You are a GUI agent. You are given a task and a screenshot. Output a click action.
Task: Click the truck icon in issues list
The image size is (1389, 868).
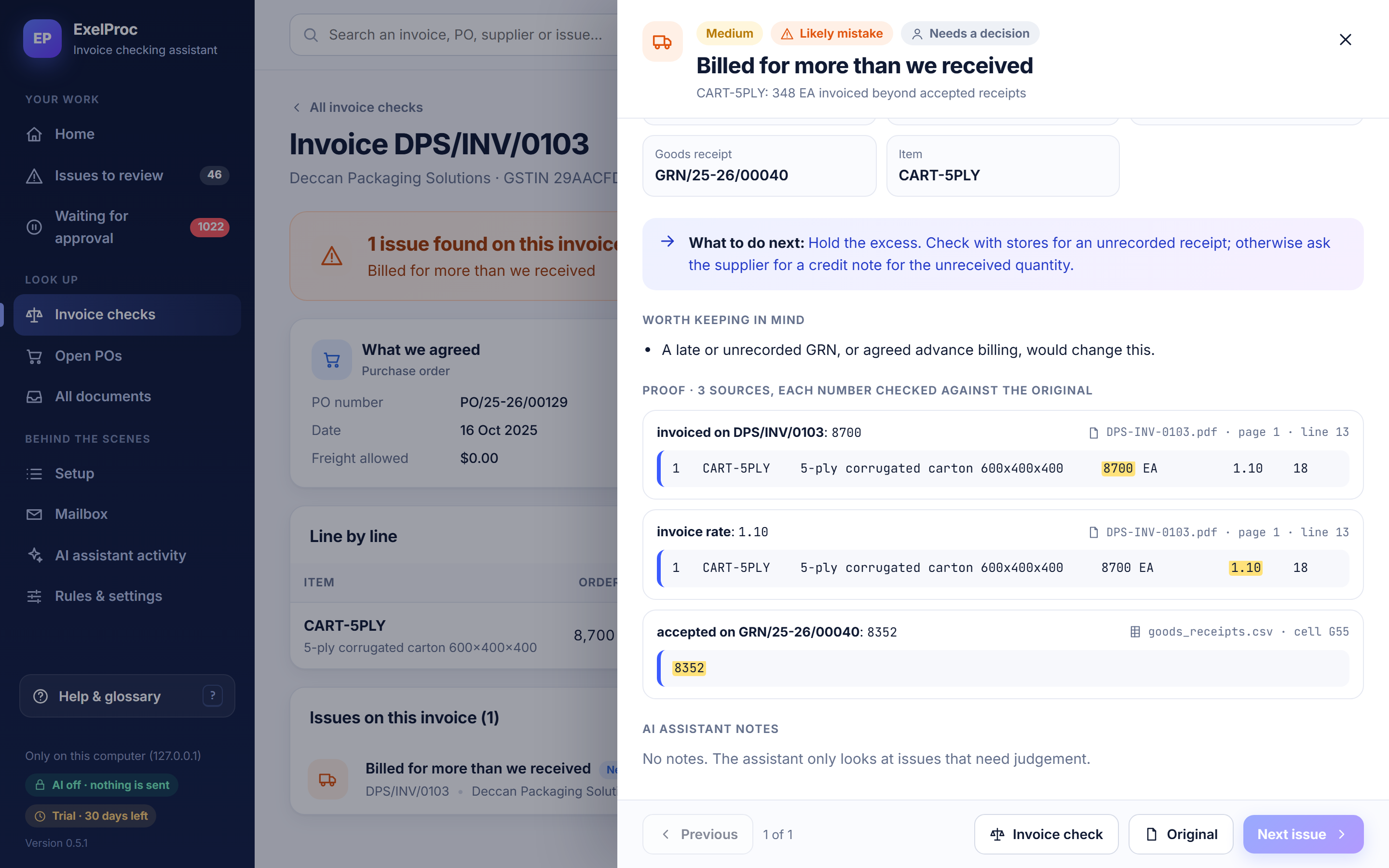pos(328,779)
